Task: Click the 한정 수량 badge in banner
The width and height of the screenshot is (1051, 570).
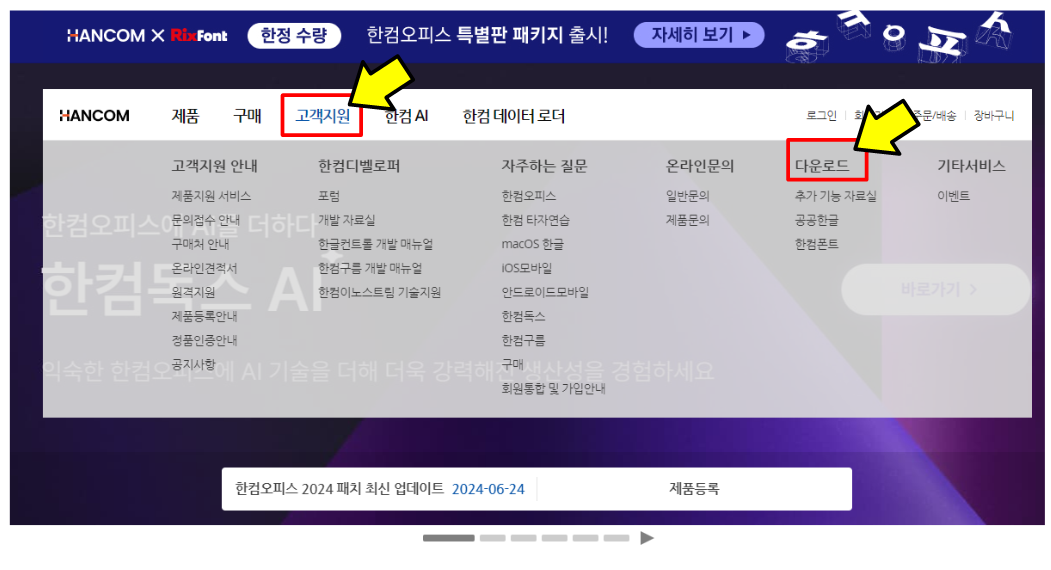Action: click(294, 36)
